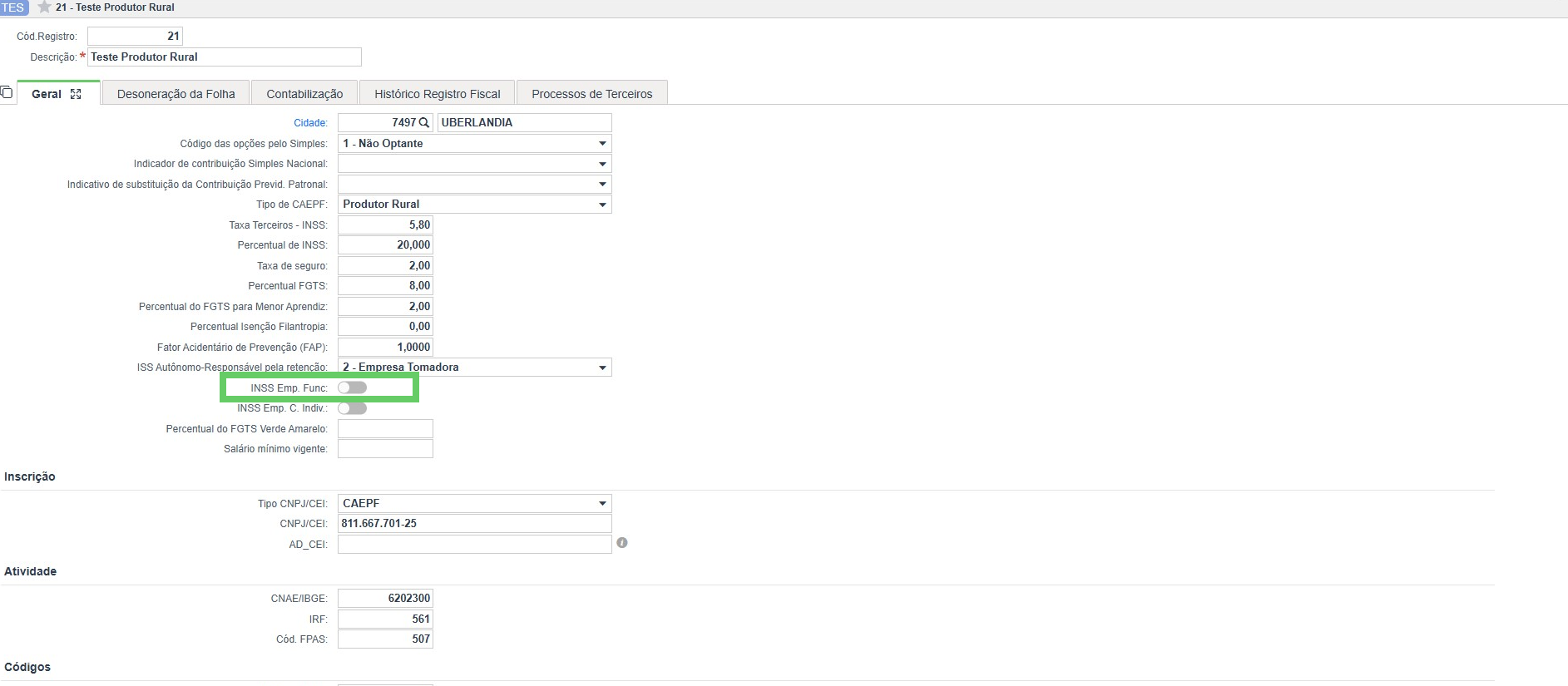Click the AD_CEI input field
Screen dimensions: 1568x686
(x=475, y=544)
